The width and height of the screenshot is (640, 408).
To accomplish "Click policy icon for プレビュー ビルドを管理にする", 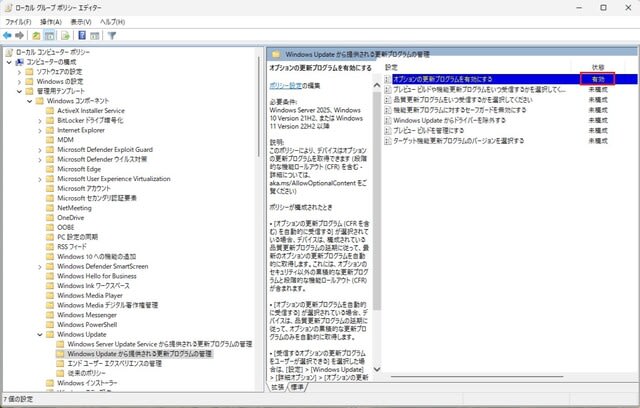I will (x=388, y=131).
